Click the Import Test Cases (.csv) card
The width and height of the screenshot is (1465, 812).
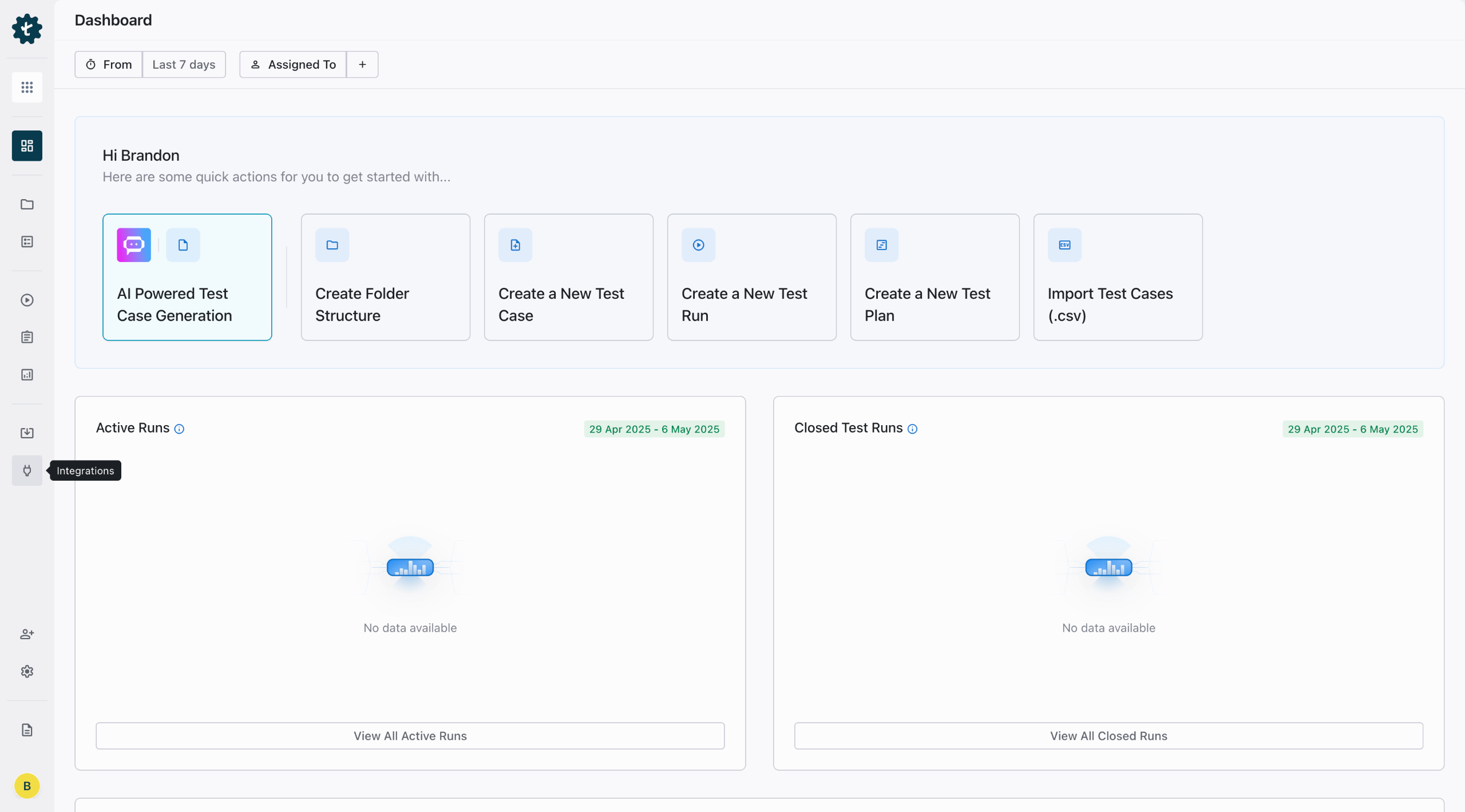pos(1118,278)
